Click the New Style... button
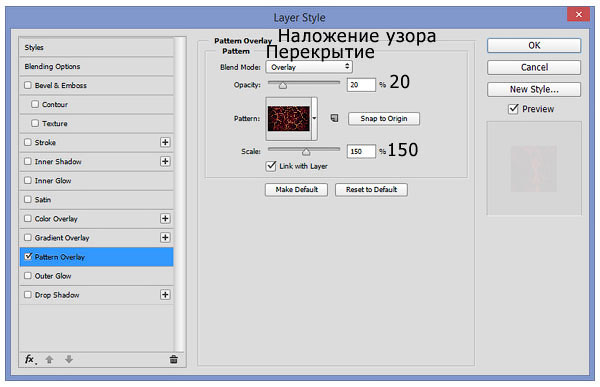Screen dimensions: 600x387 [534, 90]
